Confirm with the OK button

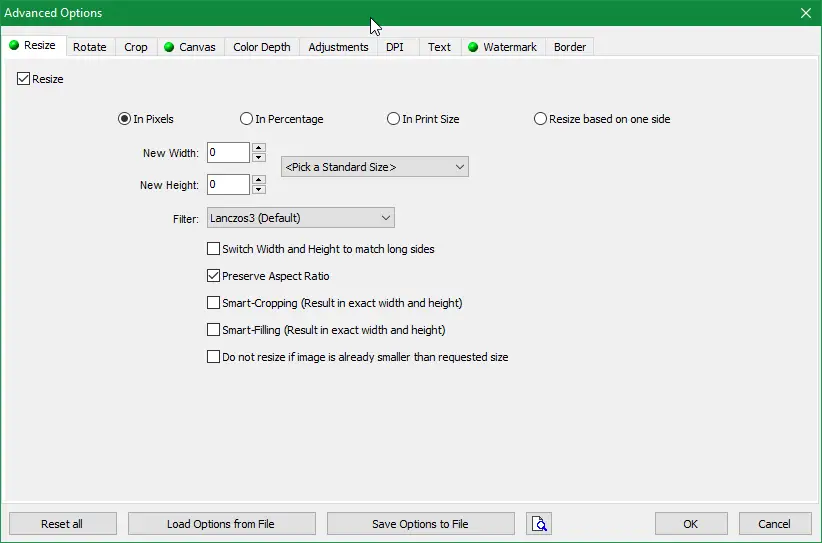pyautogui.click(x=691, y=524)
